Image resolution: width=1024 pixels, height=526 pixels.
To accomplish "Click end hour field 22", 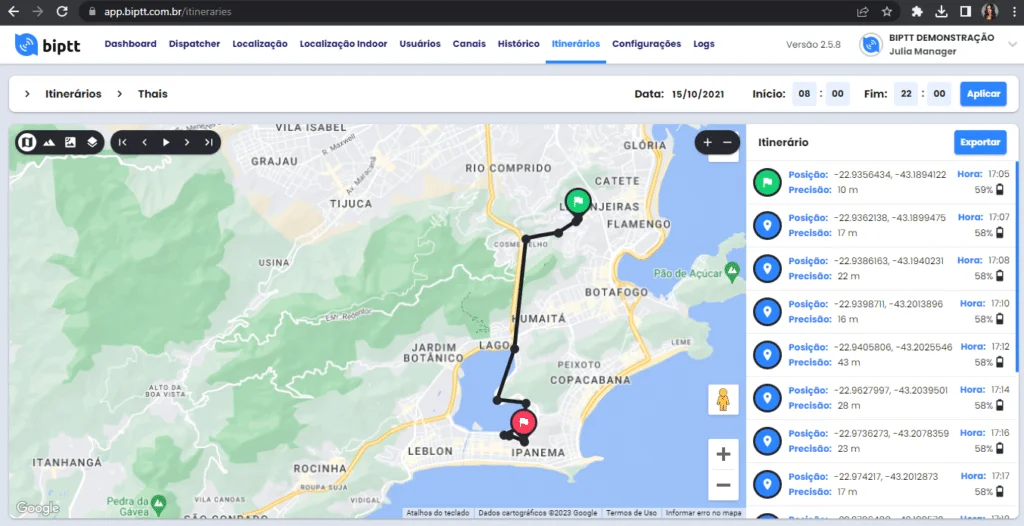I will click(x=906, y=94).
